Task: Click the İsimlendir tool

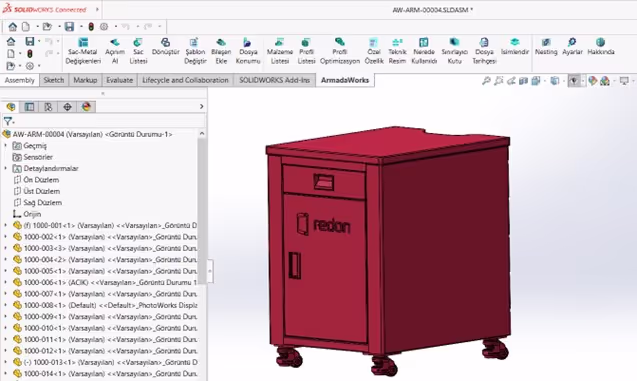Action: point(515,47)
